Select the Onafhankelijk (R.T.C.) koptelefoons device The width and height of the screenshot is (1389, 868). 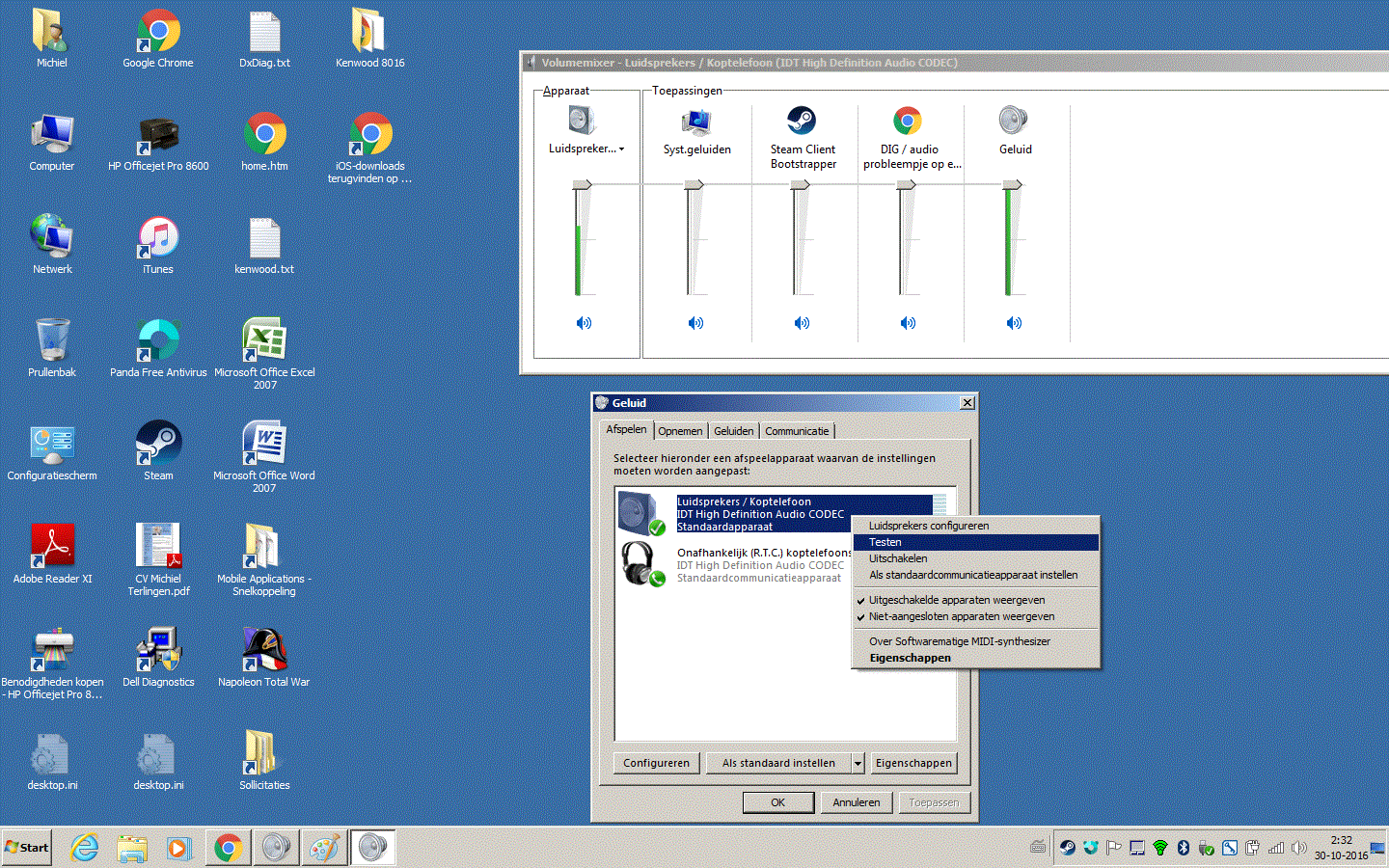click(x=735, y=564)
